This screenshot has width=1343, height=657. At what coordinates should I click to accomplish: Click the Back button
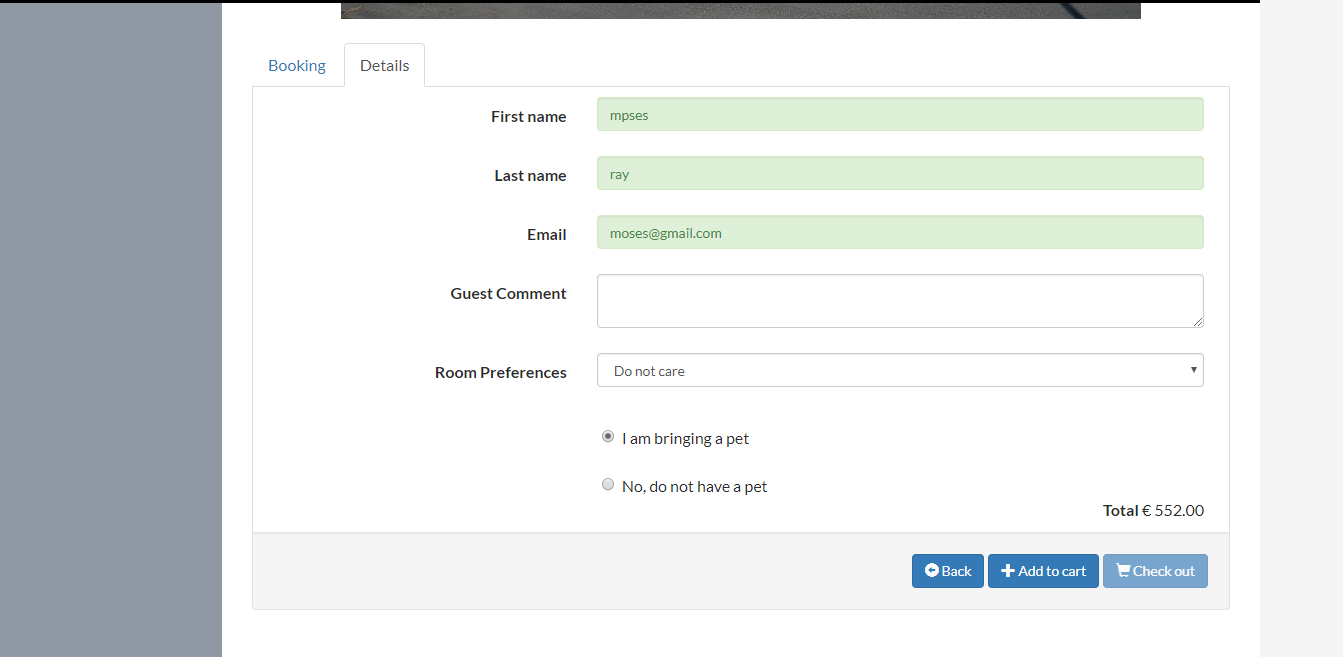(x=948, y=571)
